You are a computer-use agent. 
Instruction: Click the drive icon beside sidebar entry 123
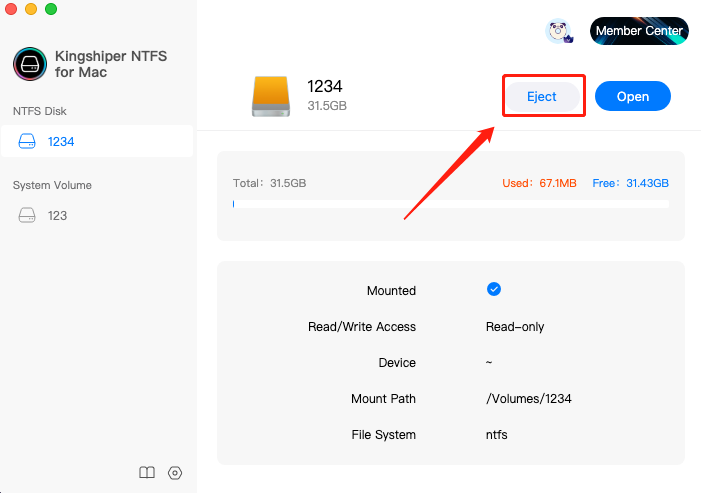(27, 215)
